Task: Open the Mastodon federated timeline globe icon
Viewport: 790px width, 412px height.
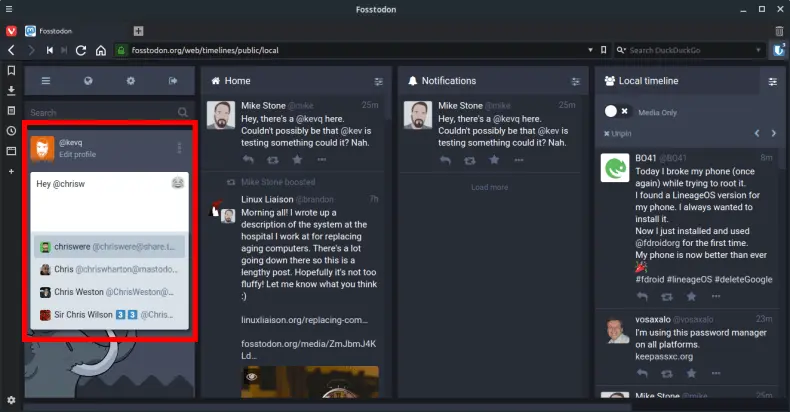Action: click(88, 81)
